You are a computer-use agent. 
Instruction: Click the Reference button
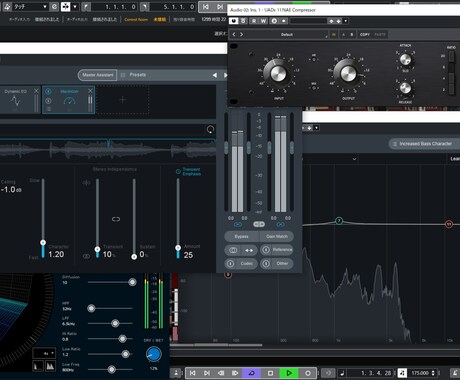(282, 250)
